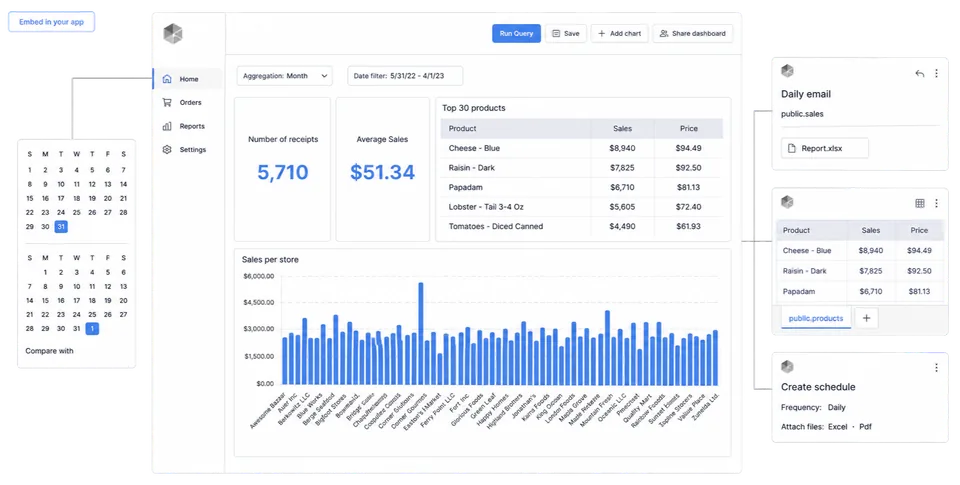
Task: Click the Sales per store chart title
Action: pyautogui.click(x=270, y=260)
